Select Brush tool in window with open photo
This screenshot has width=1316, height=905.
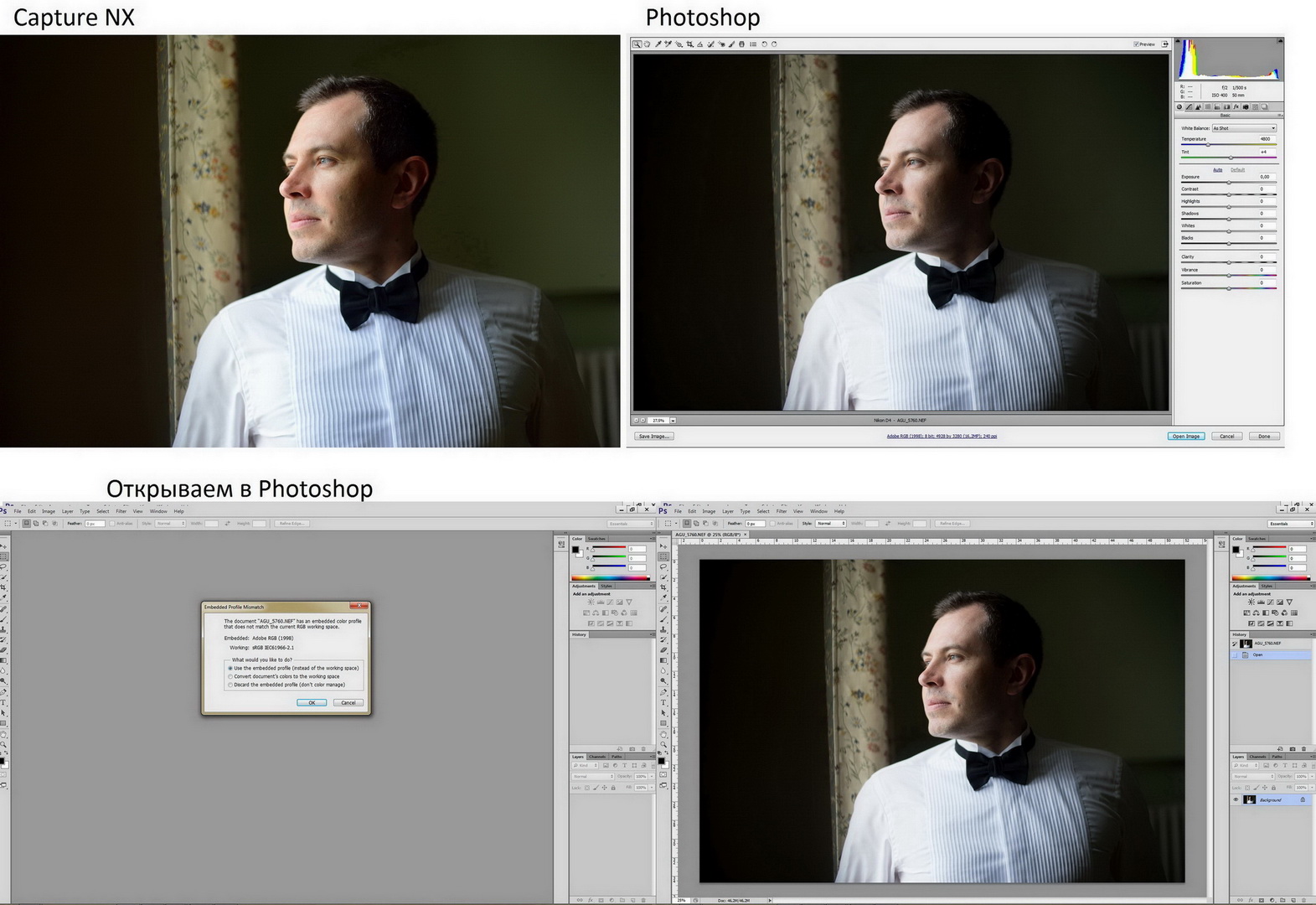pyautogui.click(x=663, y=619)
